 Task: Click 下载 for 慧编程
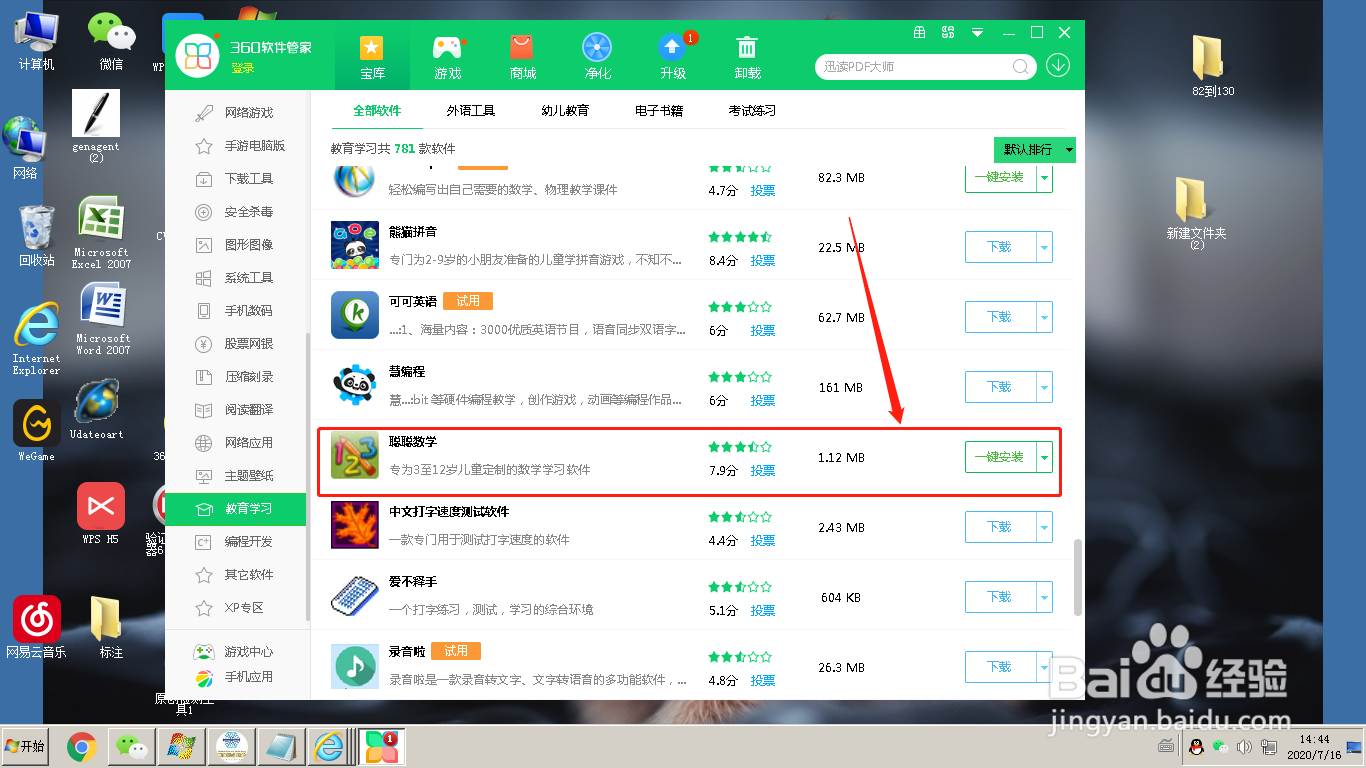coord(1000,387)
